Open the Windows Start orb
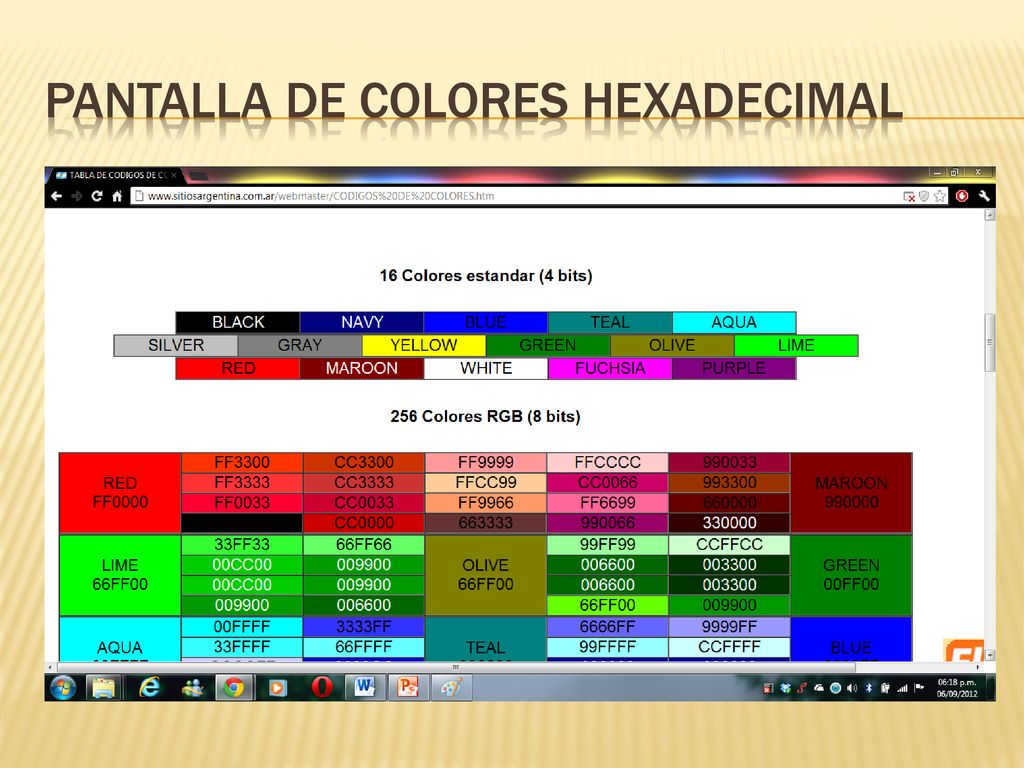Image resolution: width=1024 pixels, height=768 pixels. [63, 688]
